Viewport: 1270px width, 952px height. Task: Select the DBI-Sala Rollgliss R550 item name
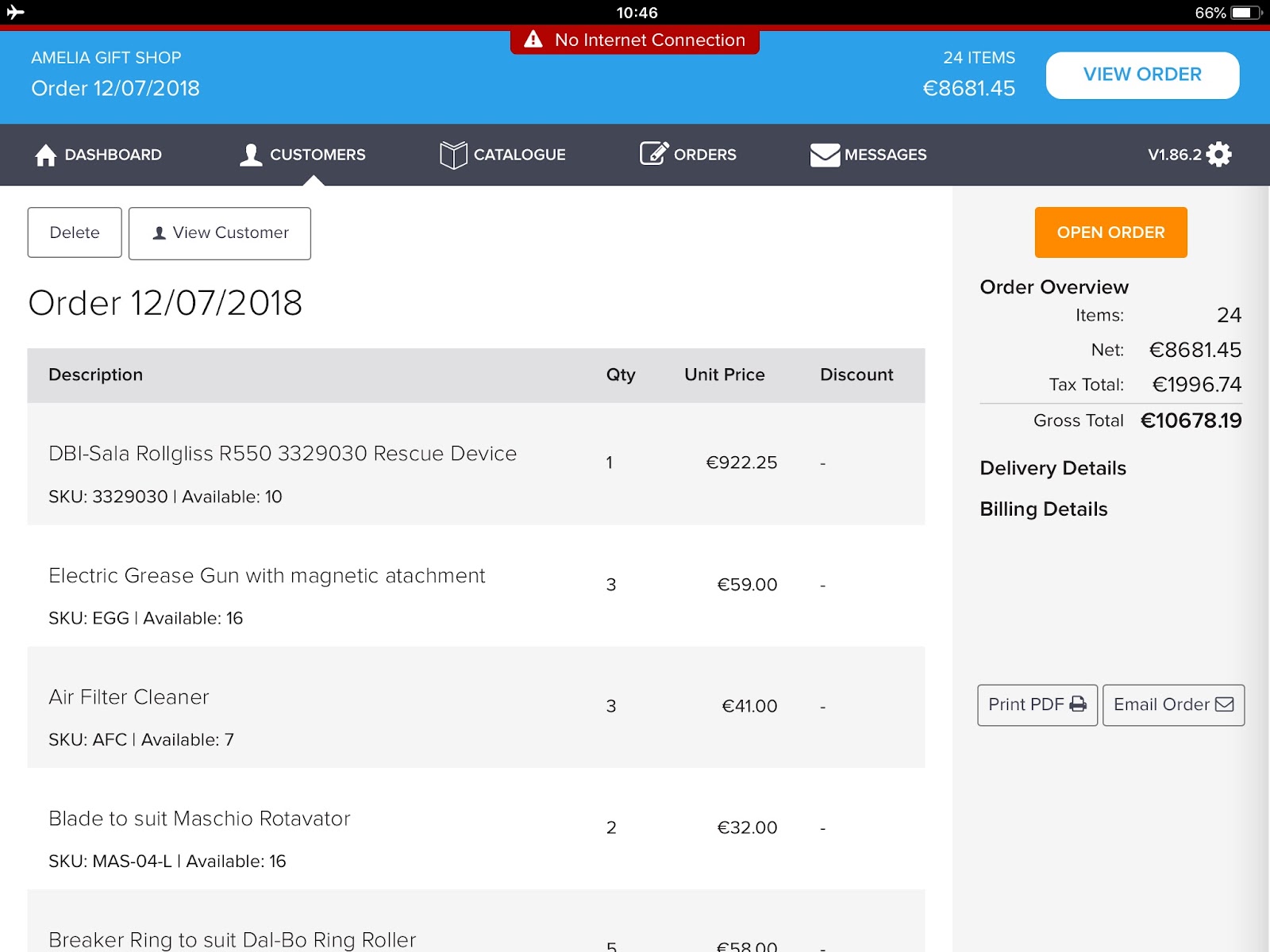283,453
